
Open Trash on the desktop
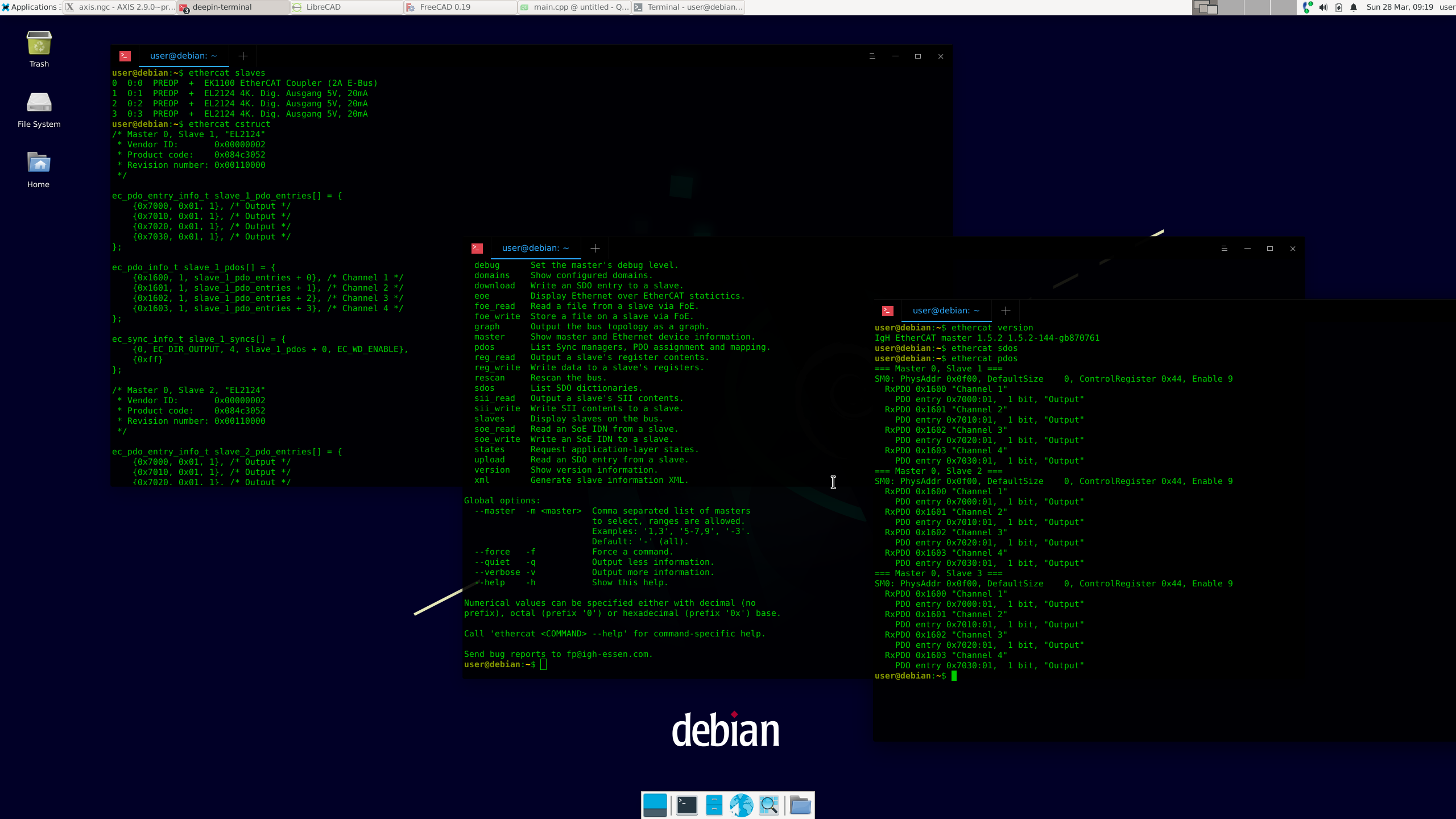[x=39, y=49]
